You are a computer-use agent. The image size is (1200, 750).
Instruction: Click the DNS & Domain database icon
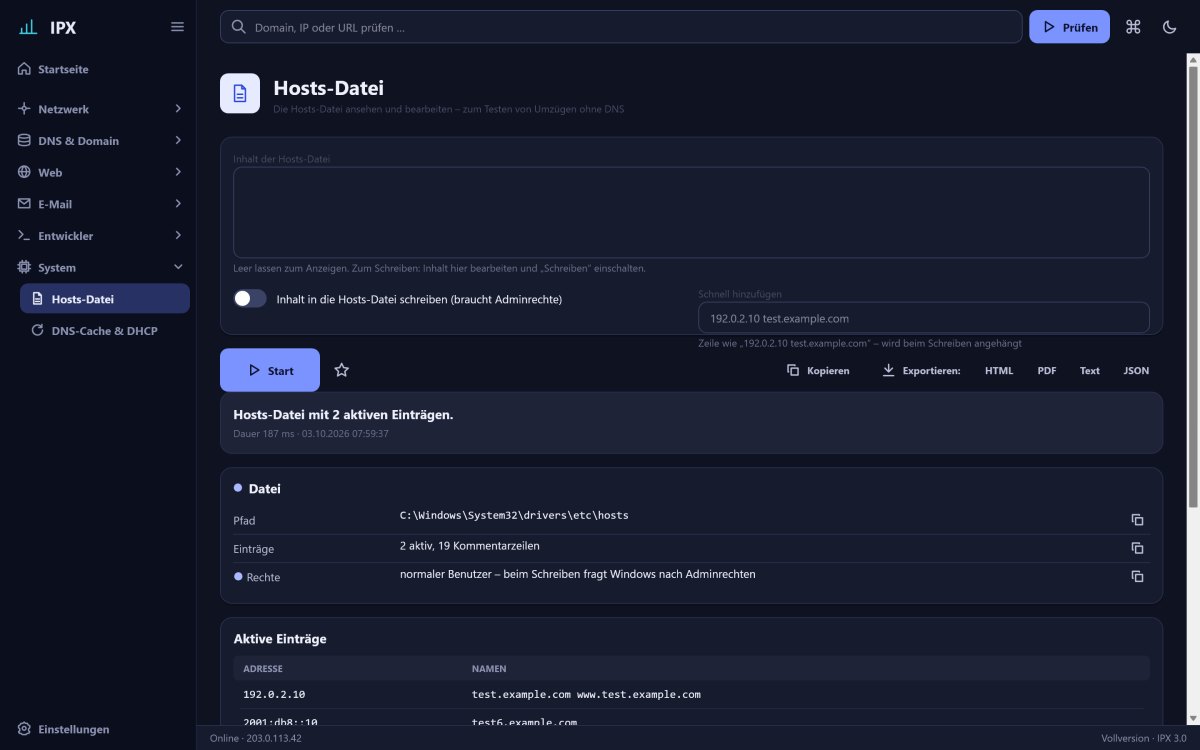25,141
